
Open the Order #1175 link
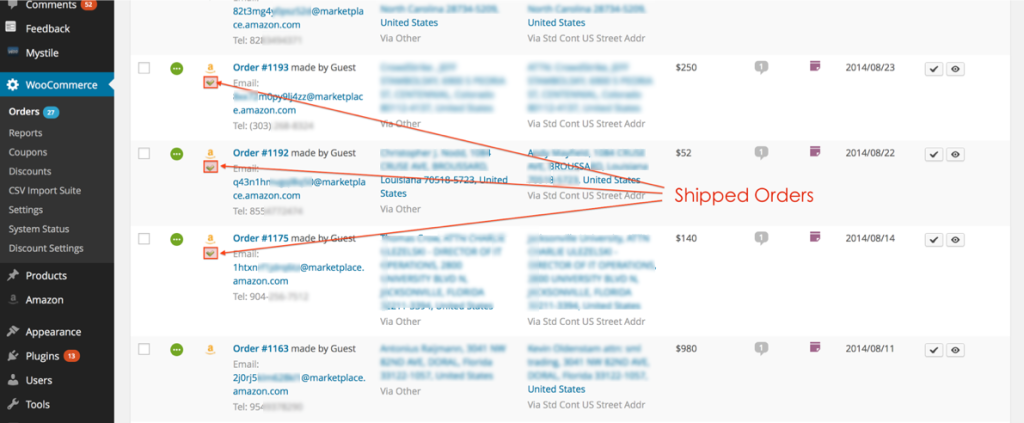point(260,238)
